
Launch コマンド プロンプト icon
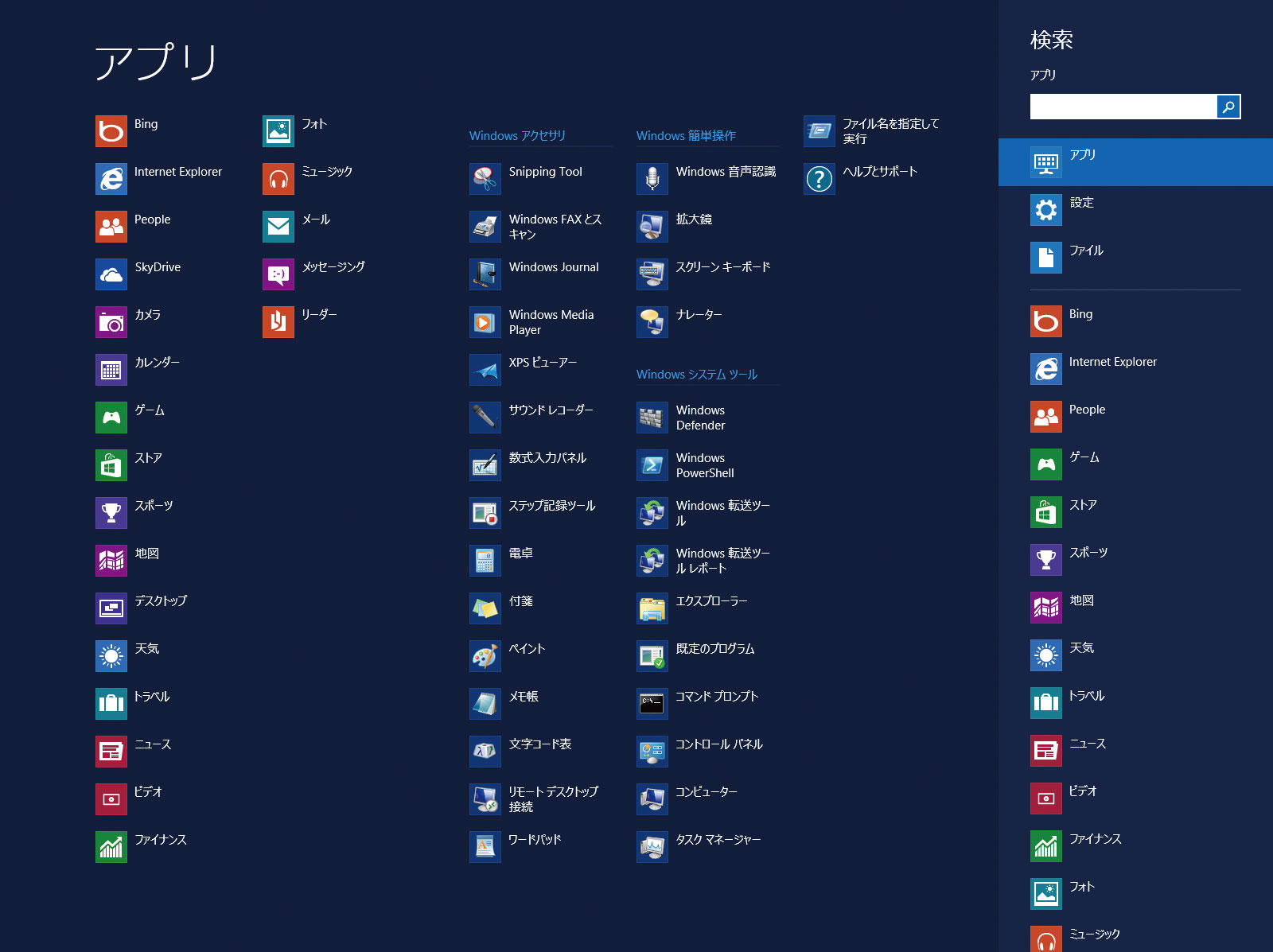[x=652, y=704]
